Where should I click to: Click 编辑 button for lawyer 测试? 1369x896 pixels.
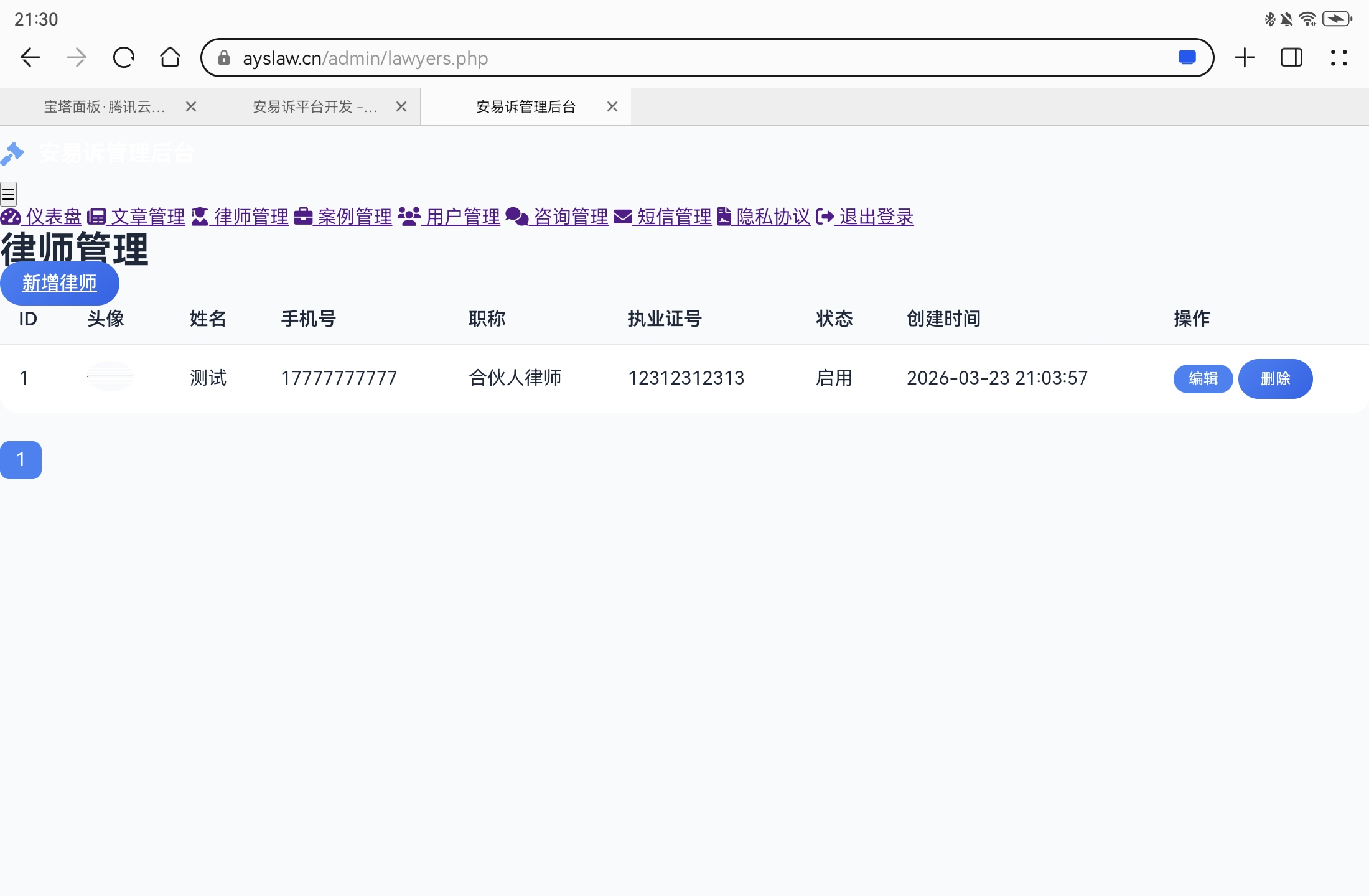tap(1203, 378)
